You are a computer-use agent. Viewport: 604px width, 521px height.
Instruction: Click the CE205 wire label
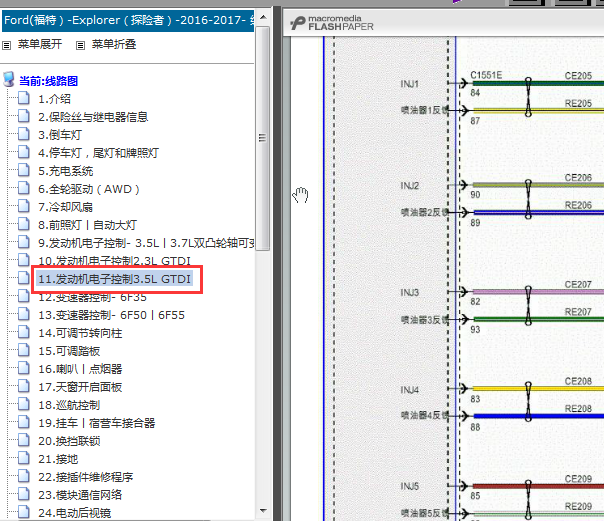(578, 76)
